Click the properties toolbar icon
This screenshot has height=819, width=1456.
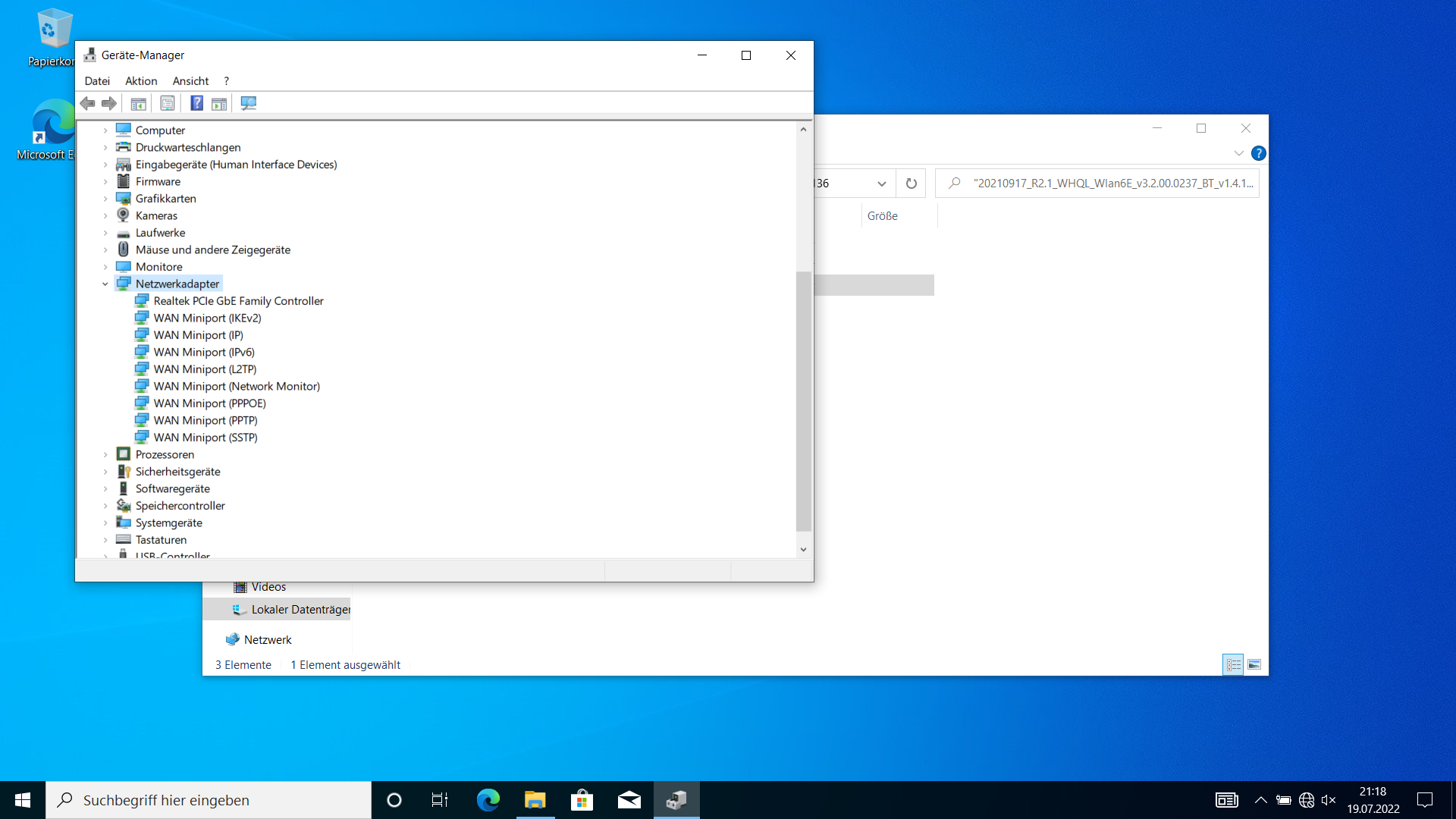pyautogui.click(x=168, y=103)
